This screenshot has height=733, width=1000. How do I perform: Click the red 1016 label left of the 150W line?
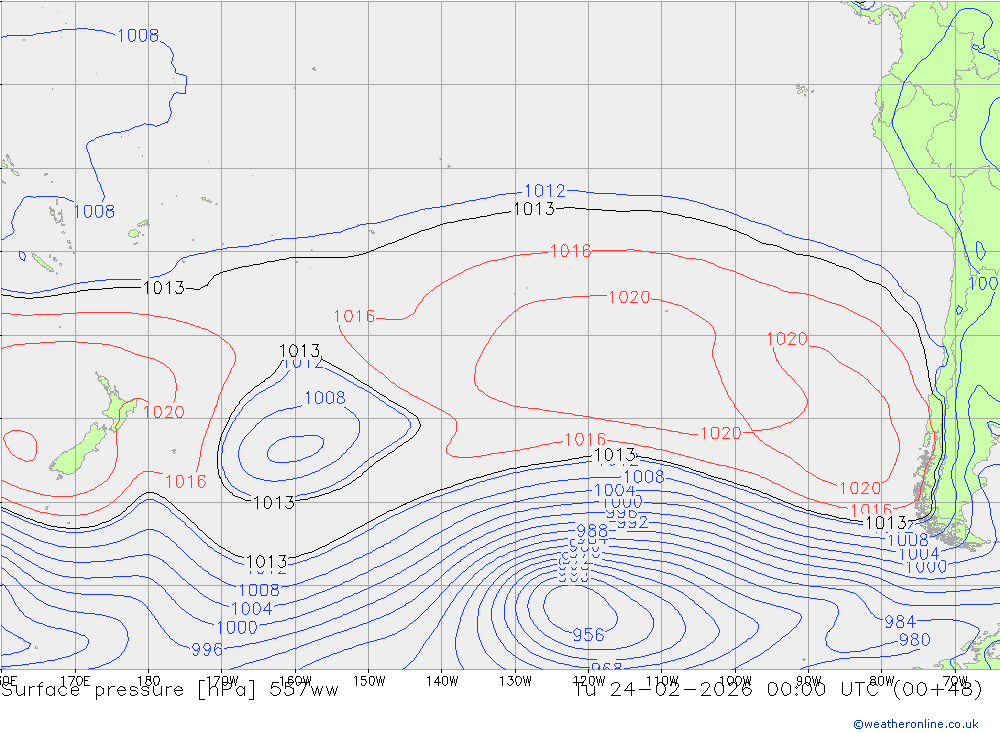pos(355,316)
